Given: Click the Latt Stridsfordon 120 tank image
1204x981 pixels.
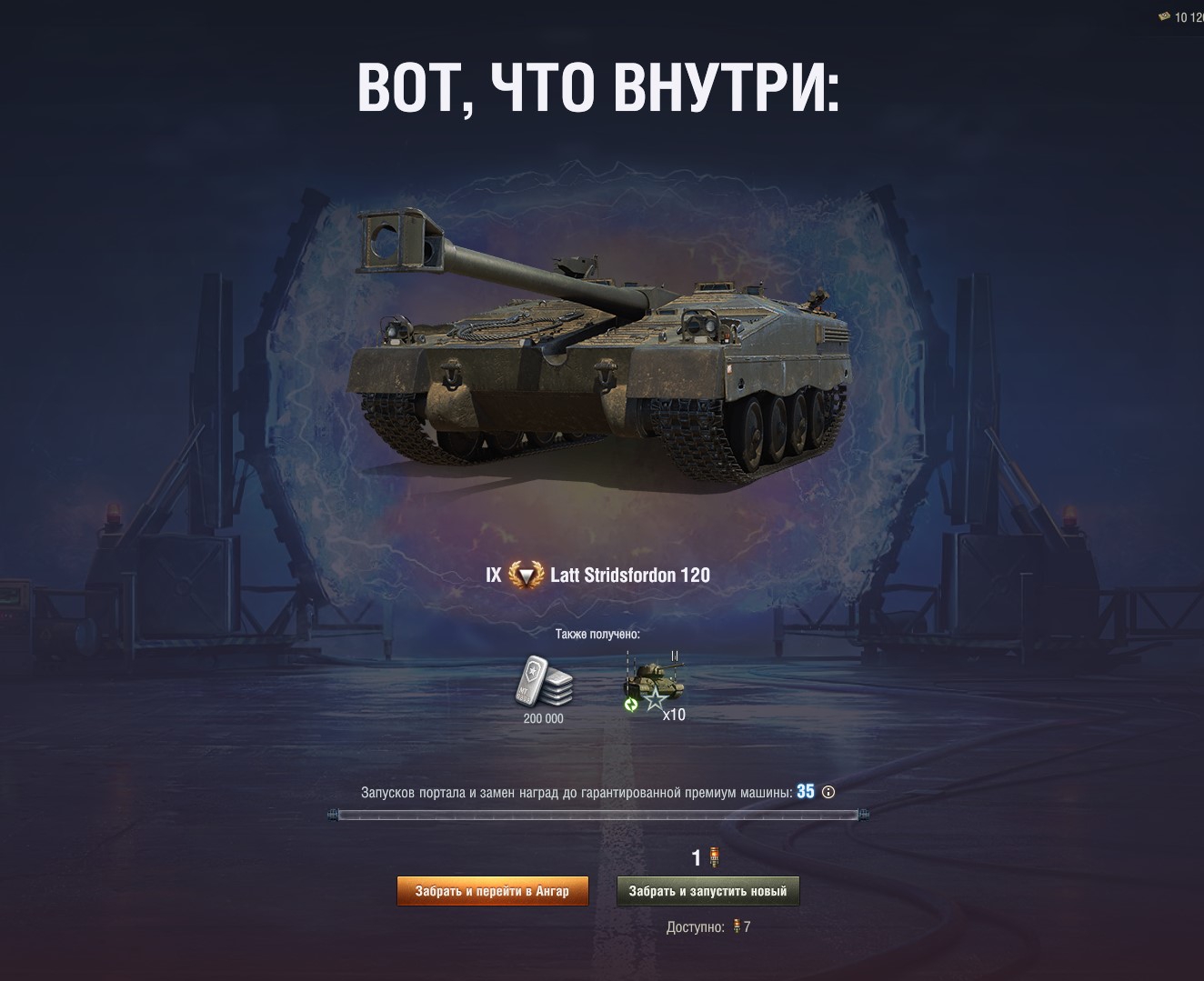Looking at the screenshot, I should 600,345.
